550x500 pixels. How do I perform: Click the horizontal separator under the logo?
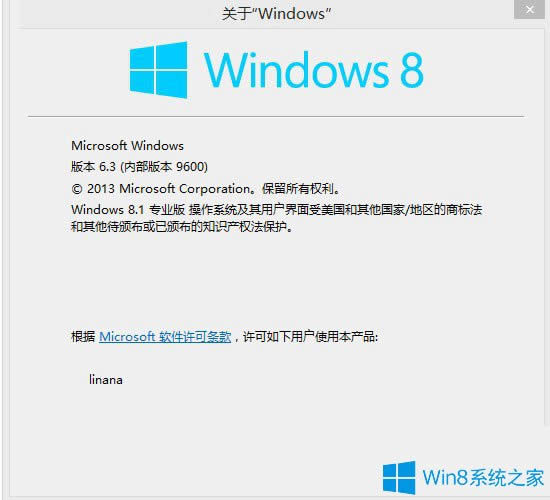click(x=276, y=116)
